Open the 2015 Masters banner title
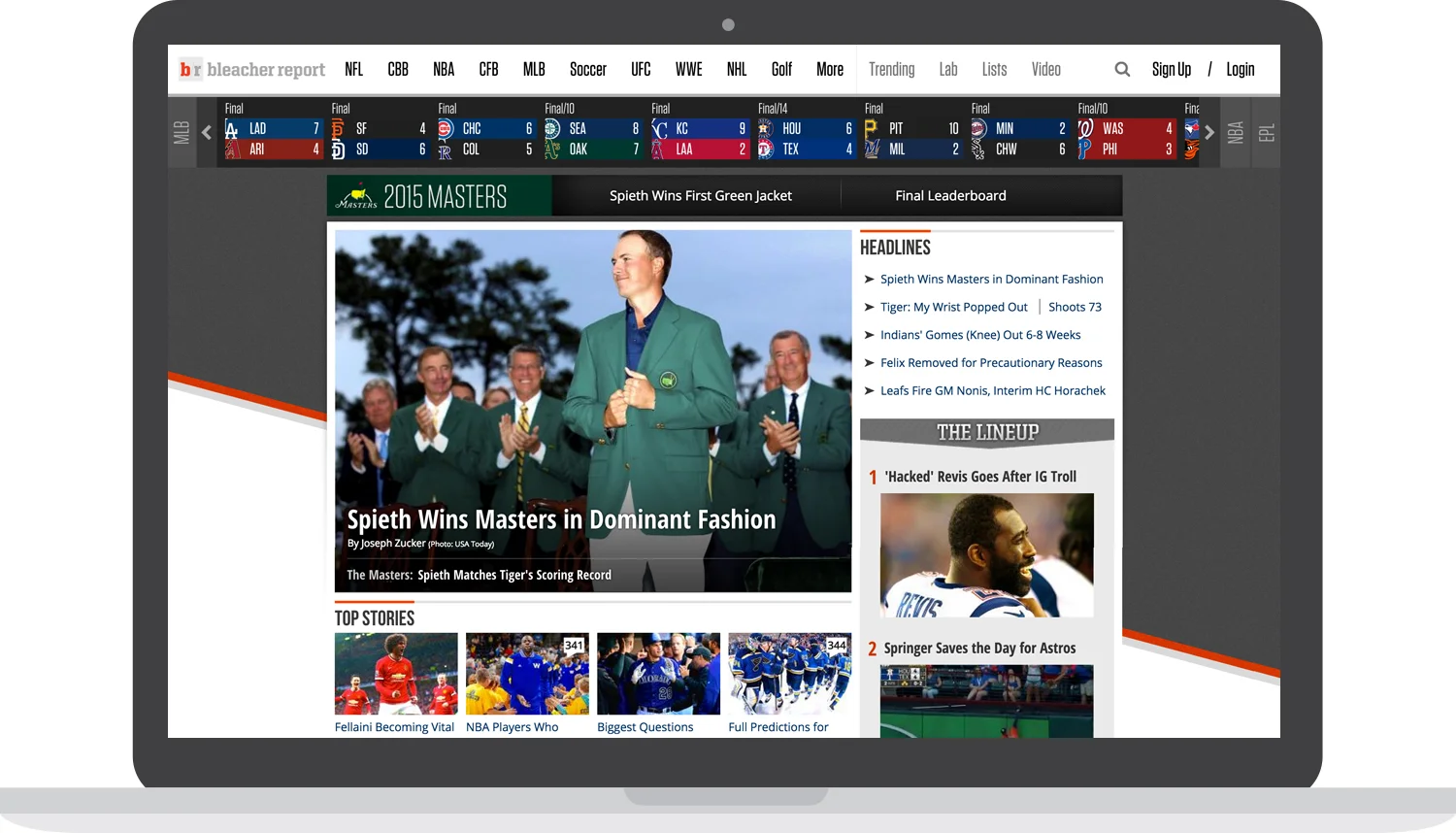This screenshot has width=1456, height=833. point(446,197)
